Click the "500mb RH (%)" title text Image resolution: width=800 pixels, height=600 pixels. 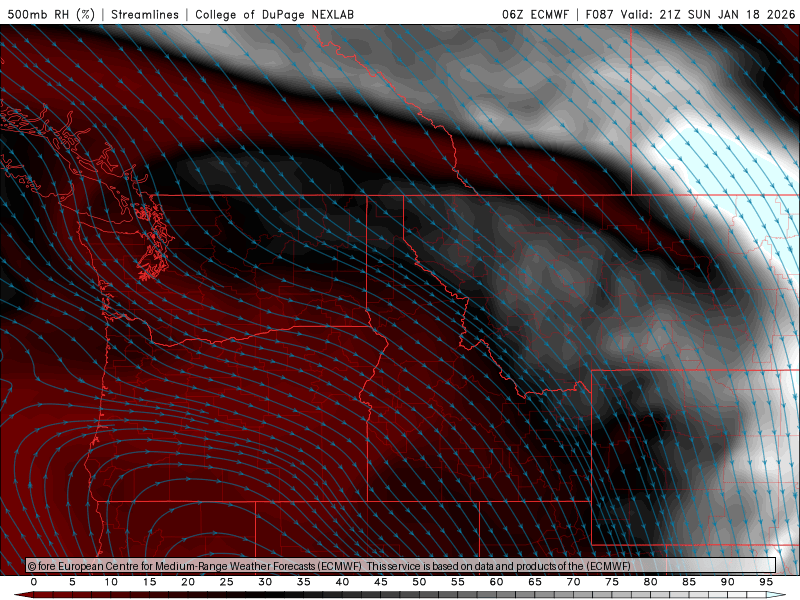[51, 14]
